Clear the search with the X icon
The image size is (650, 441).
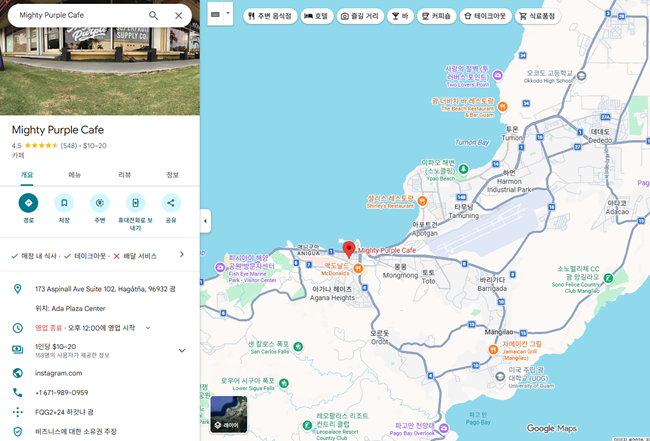178,16
